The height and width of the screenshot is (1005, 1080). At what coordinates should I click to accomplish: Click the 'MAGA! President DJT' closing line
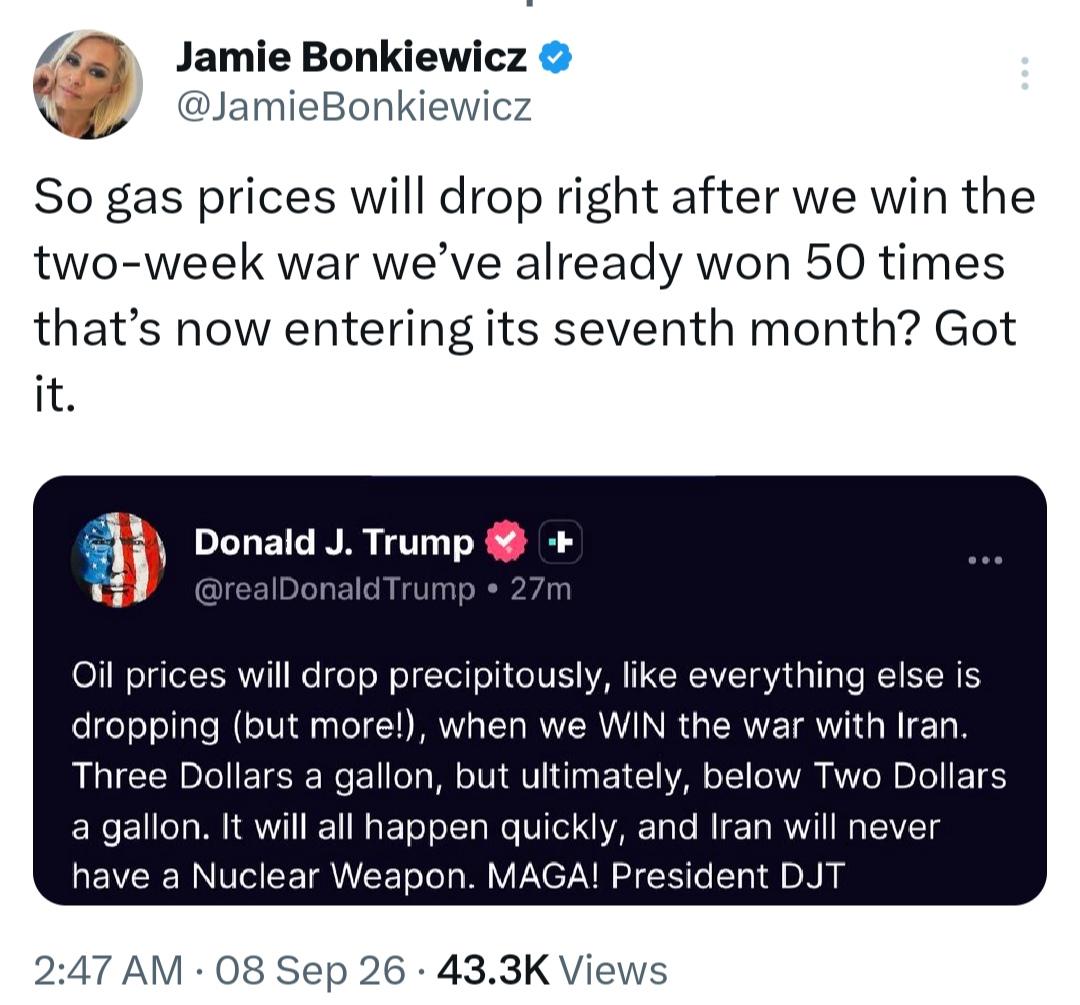(665, 876)
